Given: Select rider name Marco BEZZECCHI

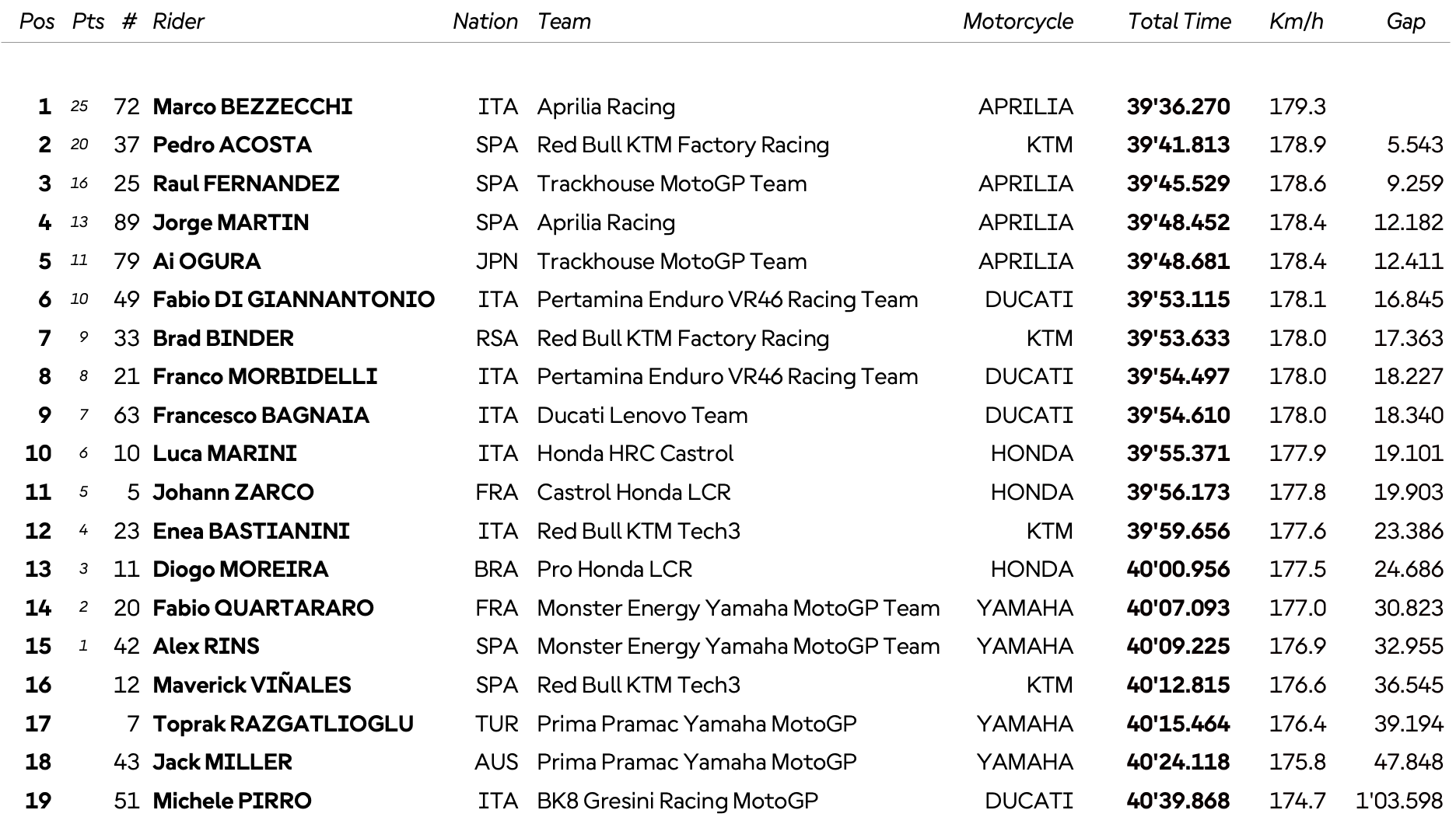Looking at the screenshot, I should tap(252, 106).
